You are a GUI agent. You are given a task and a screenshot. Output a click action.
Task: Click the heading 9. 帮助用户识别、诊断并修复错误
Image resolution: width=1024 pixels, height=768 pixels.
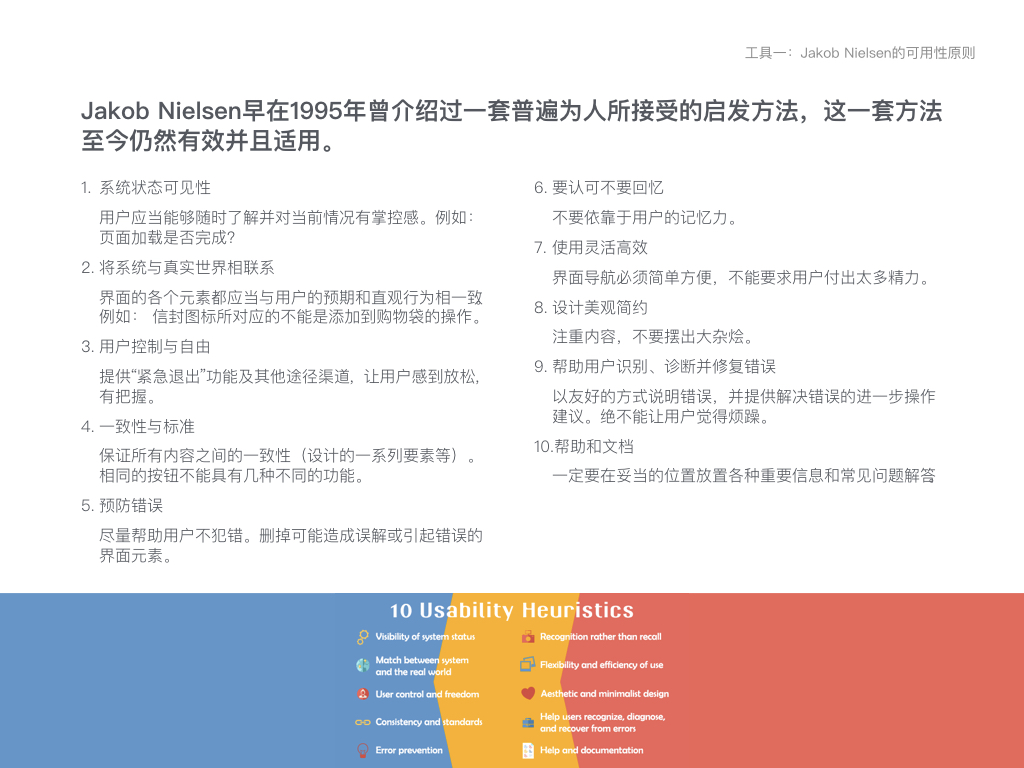click(655, 366)
